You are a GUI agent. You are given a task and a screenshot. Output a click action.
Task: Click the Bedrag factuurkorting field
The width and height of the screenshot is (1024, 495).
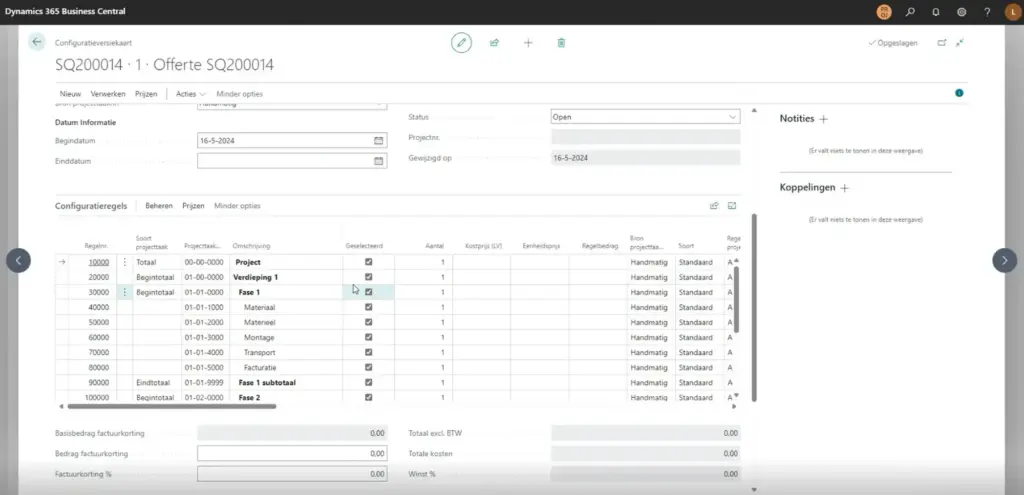pos(292,454)
